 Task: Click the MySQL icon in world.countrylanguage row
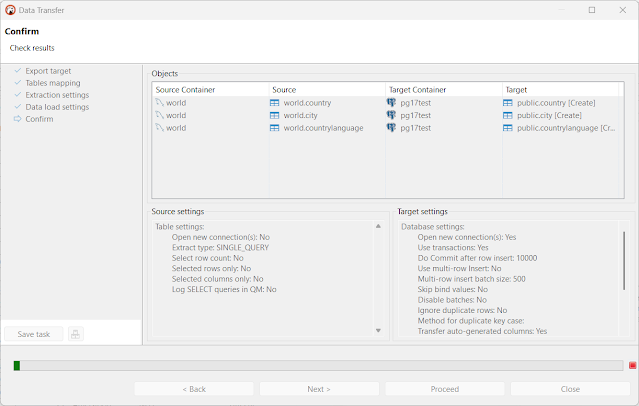point(159,128)
